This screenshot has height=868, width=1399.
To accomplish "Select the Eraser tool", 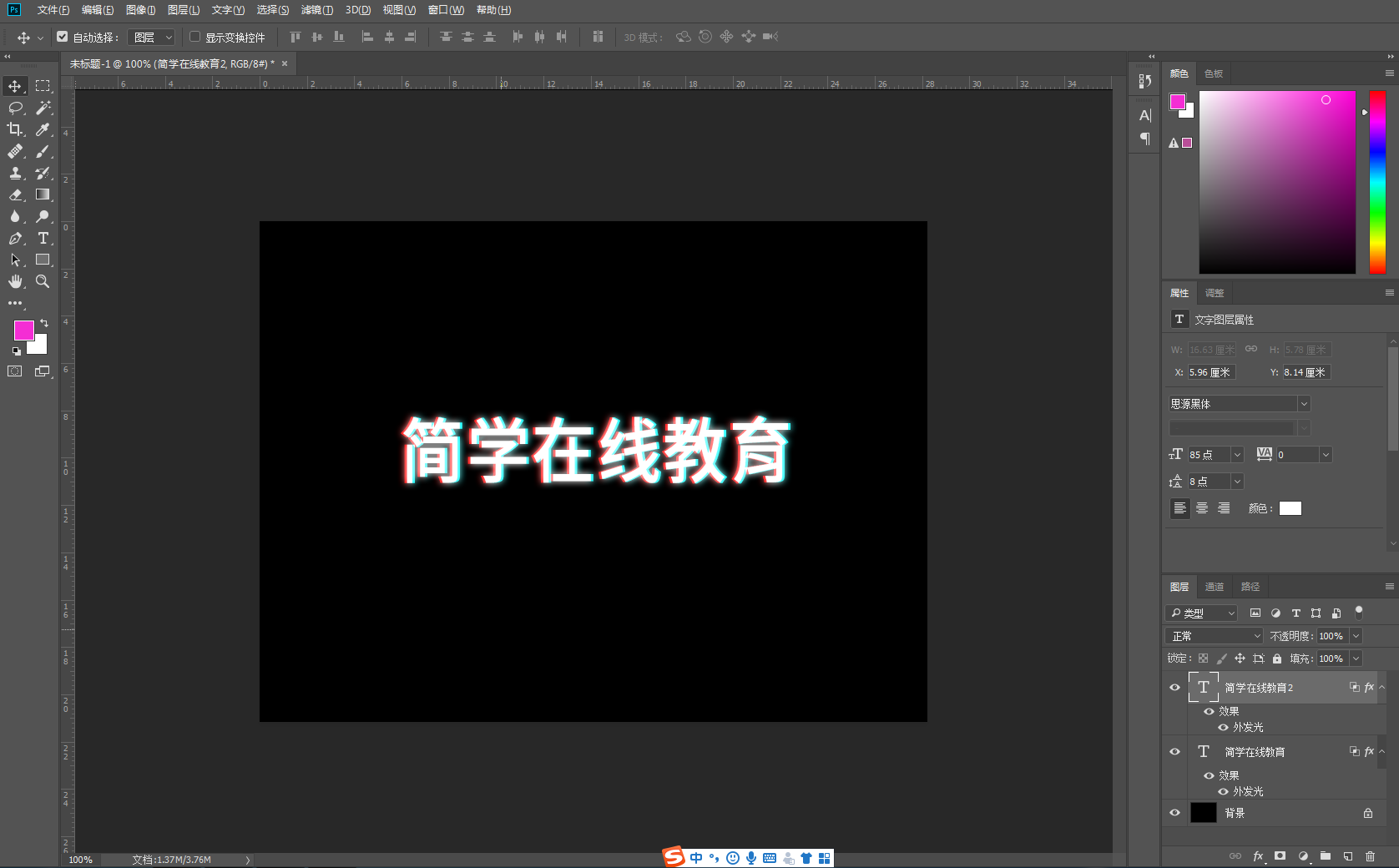I will click(x=15, y=194).
